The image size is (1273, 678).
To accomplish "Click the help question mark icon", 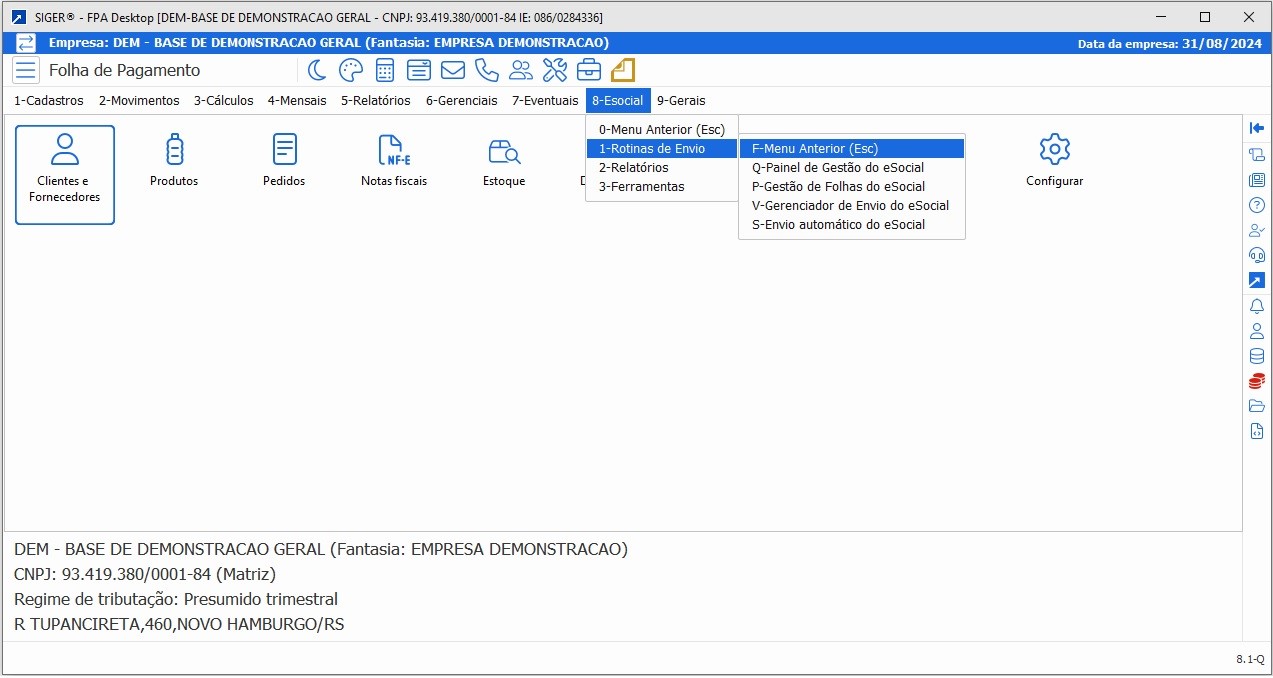I will [1257, 205].
